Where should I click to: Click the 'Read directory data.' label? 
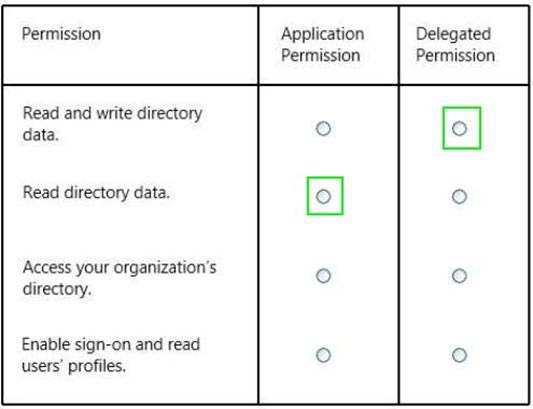click(96, 193)
